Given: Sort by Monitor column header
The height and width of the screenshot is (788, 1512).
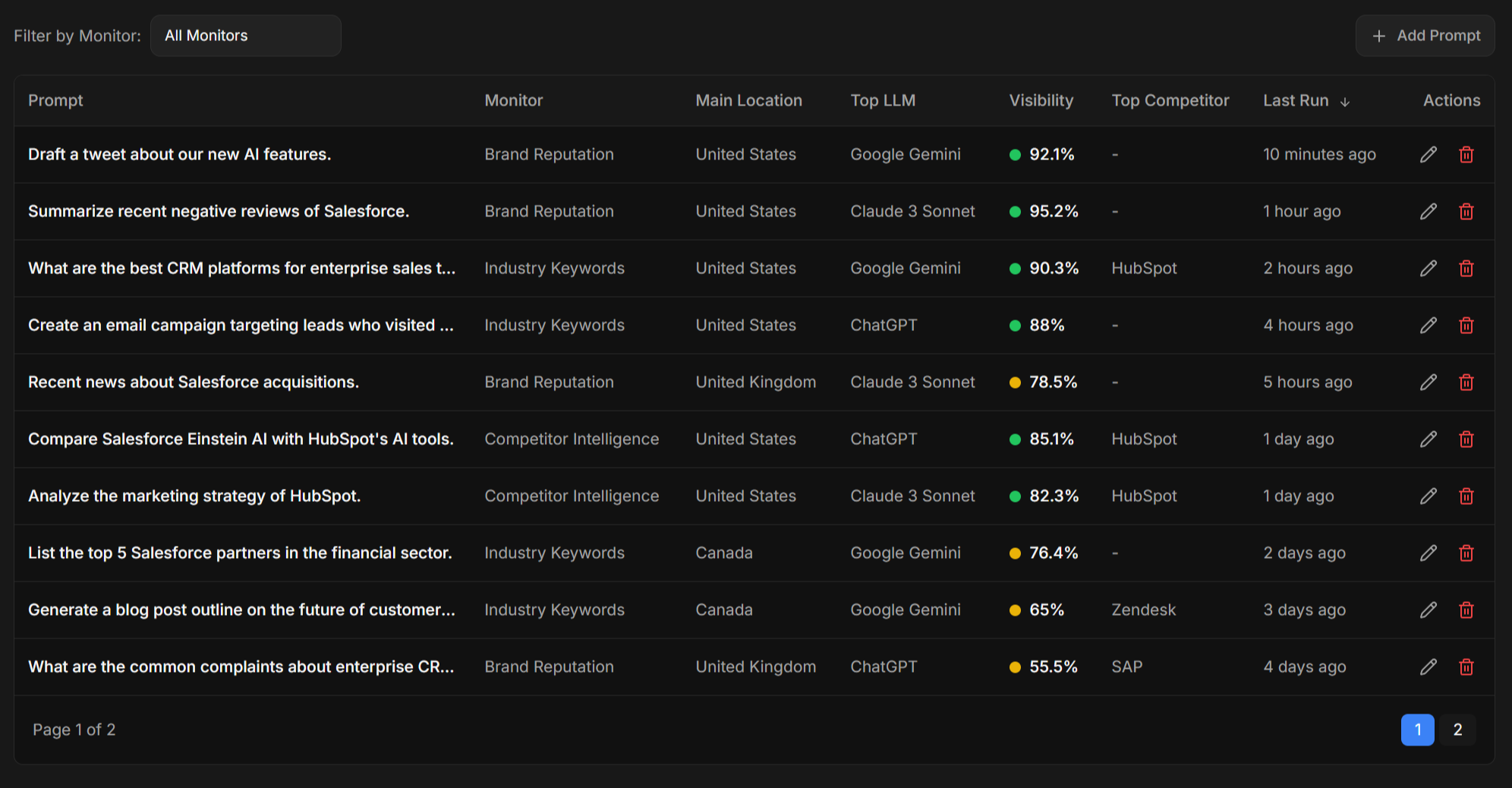Looking at the screenshot, I should pyautogui.click(x=514, y=100).
